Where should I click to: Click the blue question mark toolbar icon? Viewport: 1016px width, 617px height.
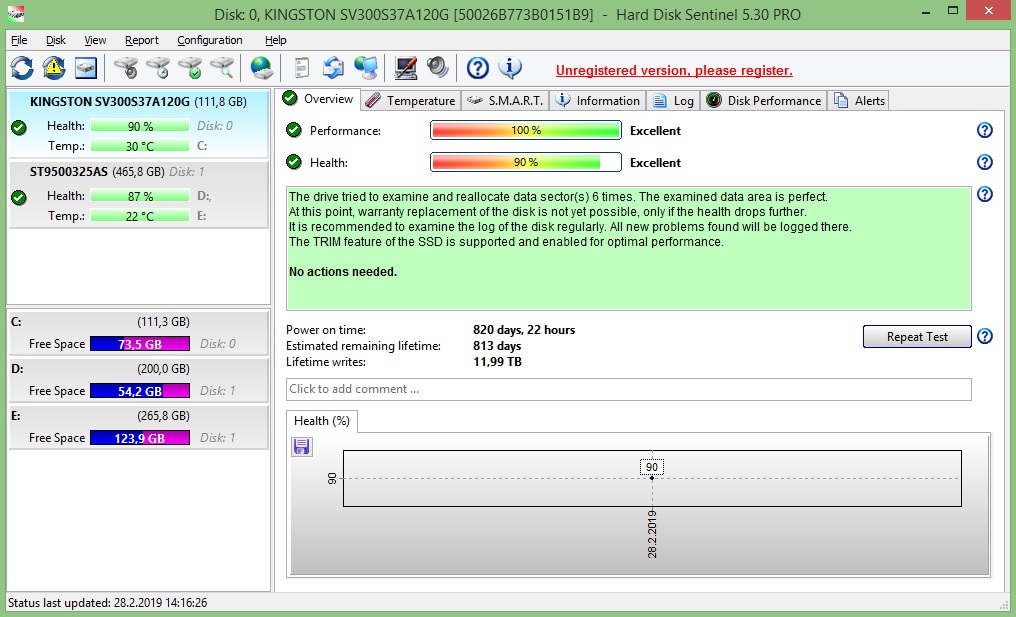[478, 68]
